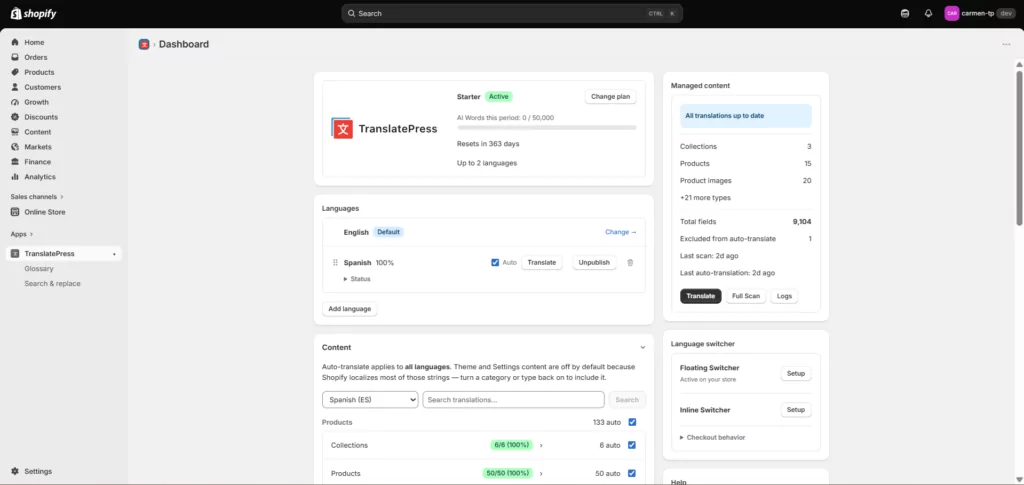Expand Collections 6/6 row arrow
The width and height of the screenshot is (1024, 485).
tap(541, 445)
